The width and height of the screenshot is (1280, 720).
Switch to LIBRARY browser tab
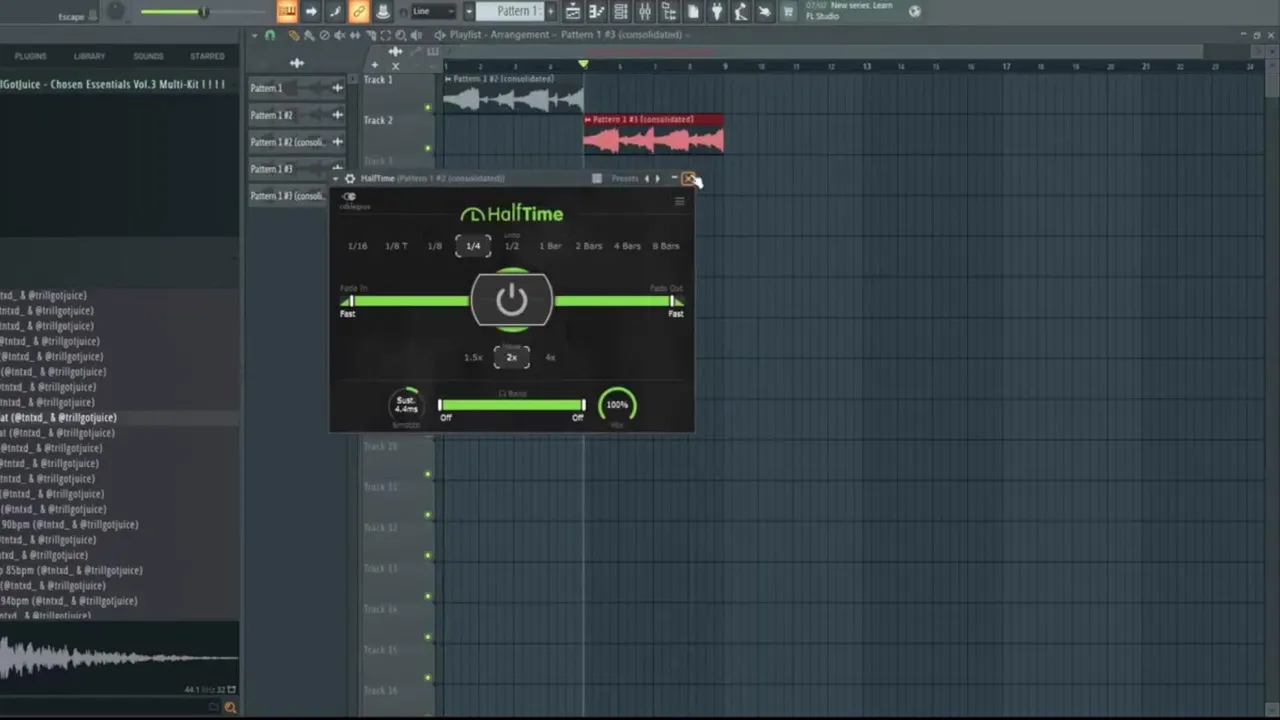tap(89, 56)
